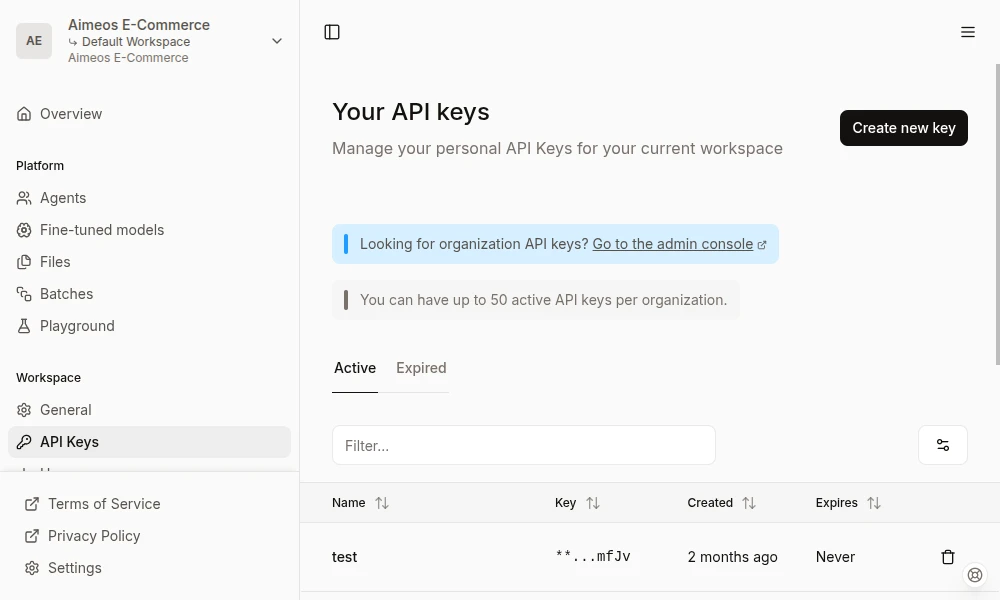Expand the workspace switcher dropdown
The width and height of the screenshot is (1000, 600).
tap(277, 41)
